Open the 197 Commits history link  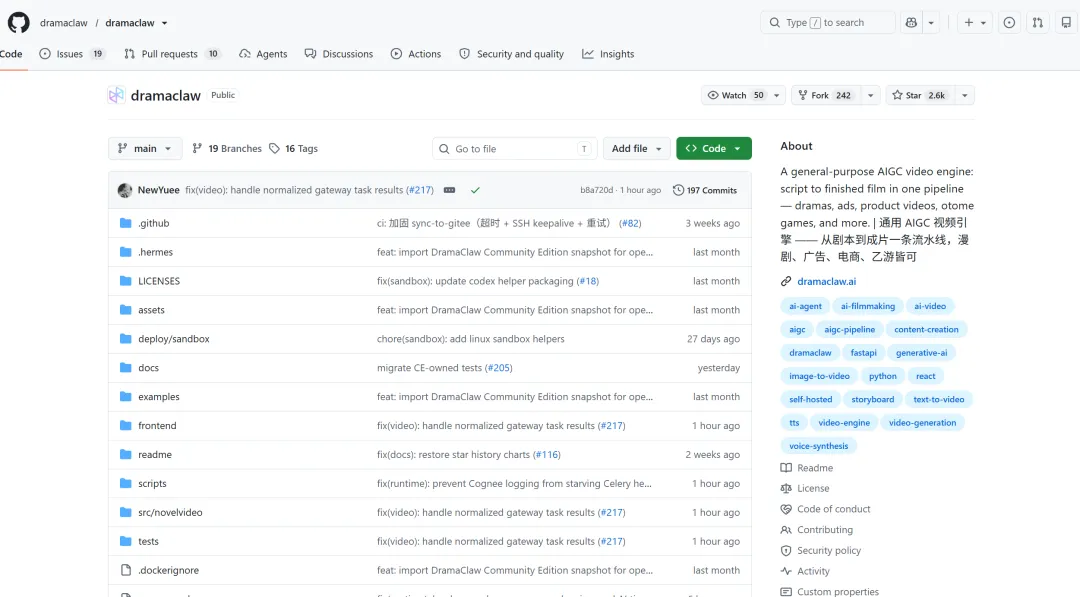point(705,190)
